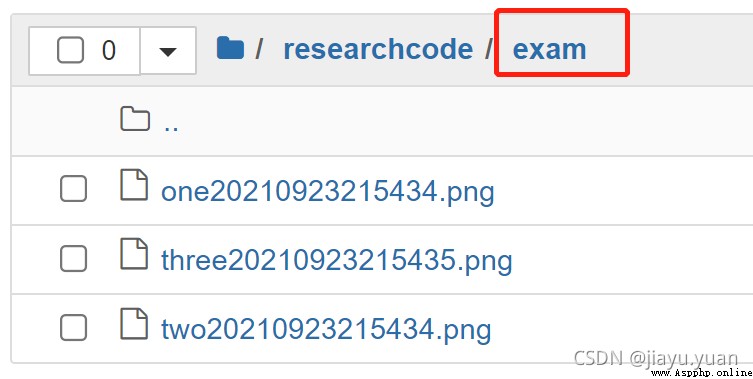Click the file icon beside two20210923215434.png
Image resolution: width=753 pixels, height=379 pixels.
coord(134,323)
